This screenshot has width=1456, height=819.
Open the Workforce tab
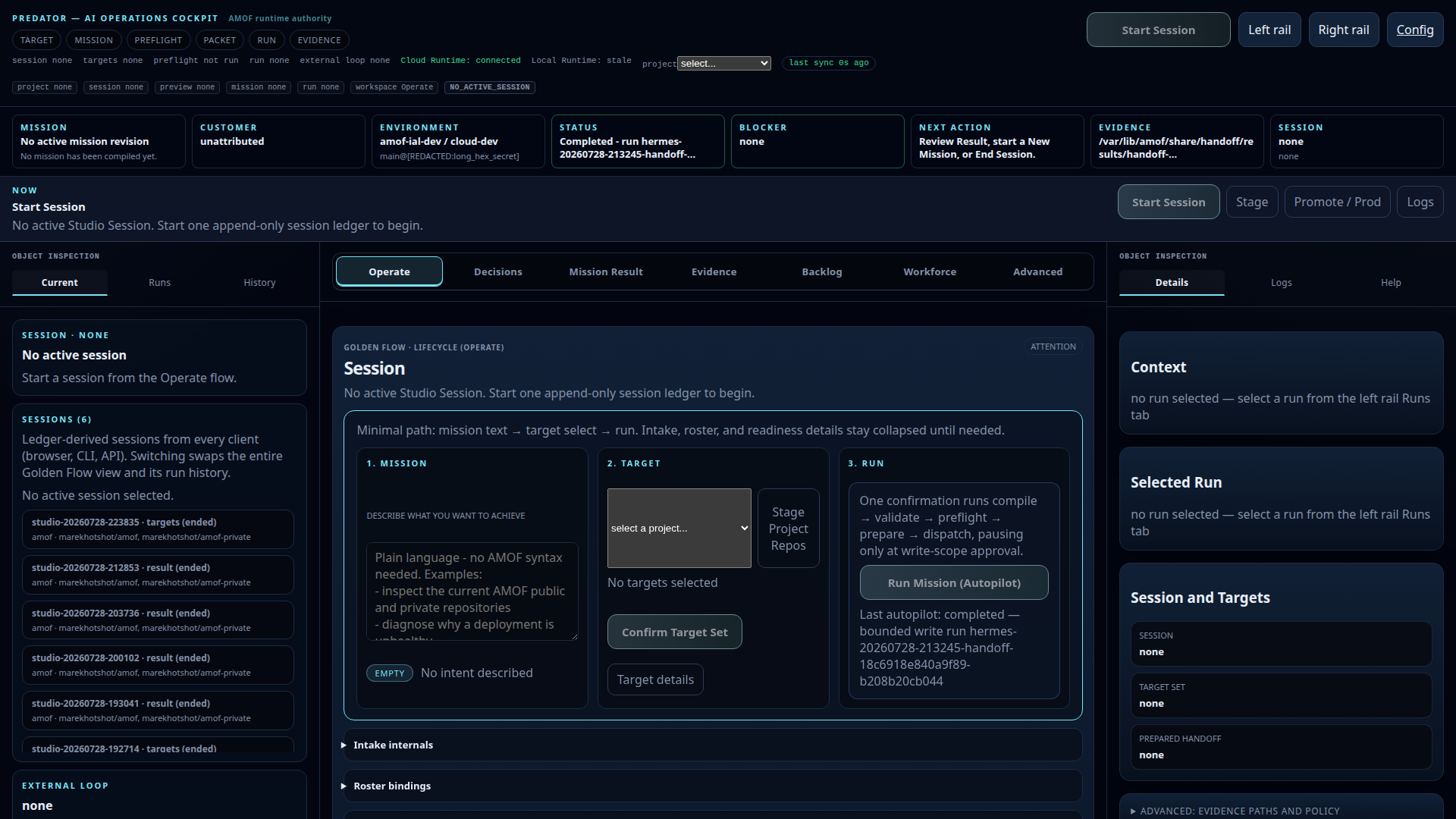click(930, 271)
